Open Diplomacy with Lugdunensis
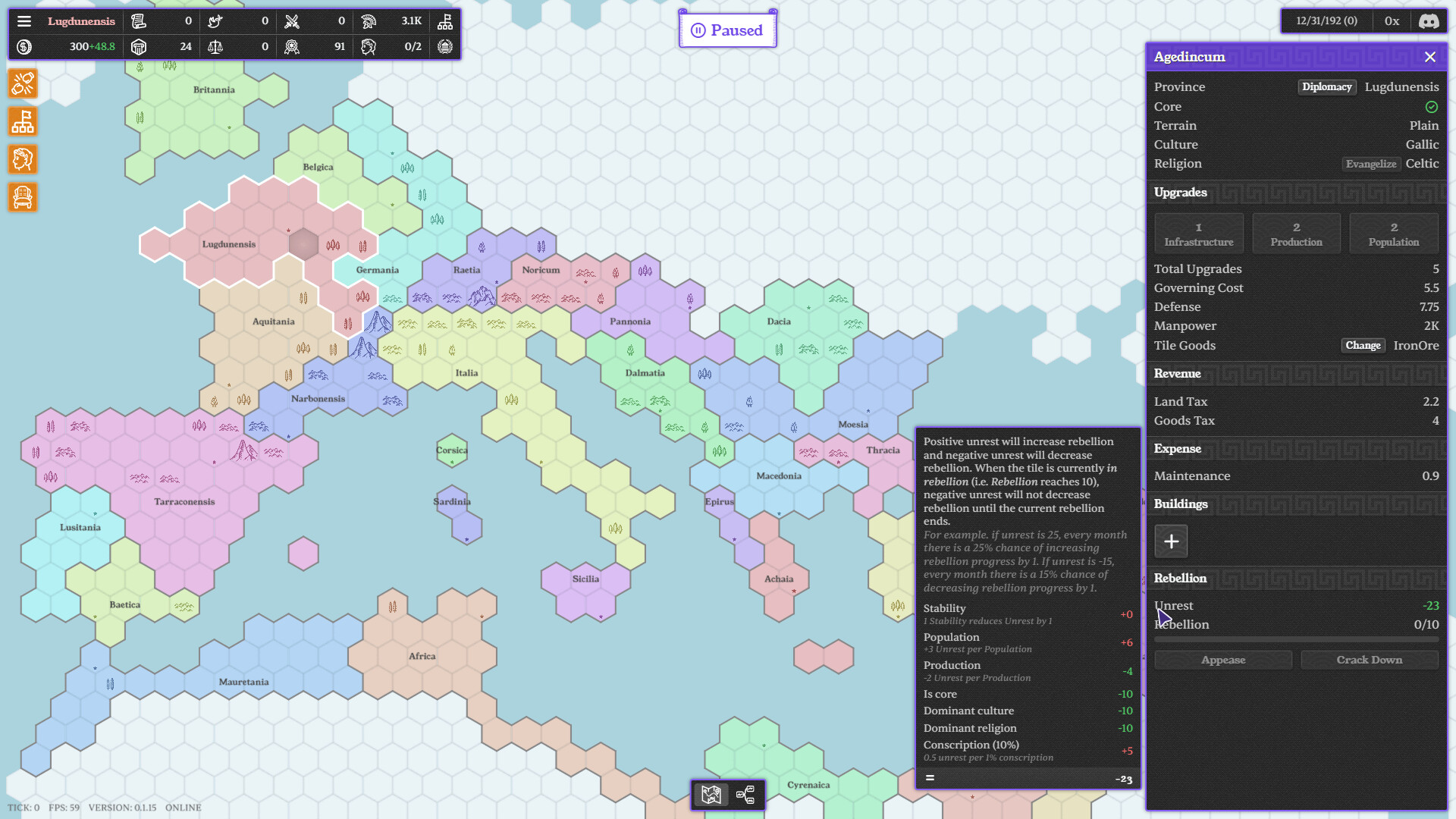The image size is (1456, 819). point(1326,87)
